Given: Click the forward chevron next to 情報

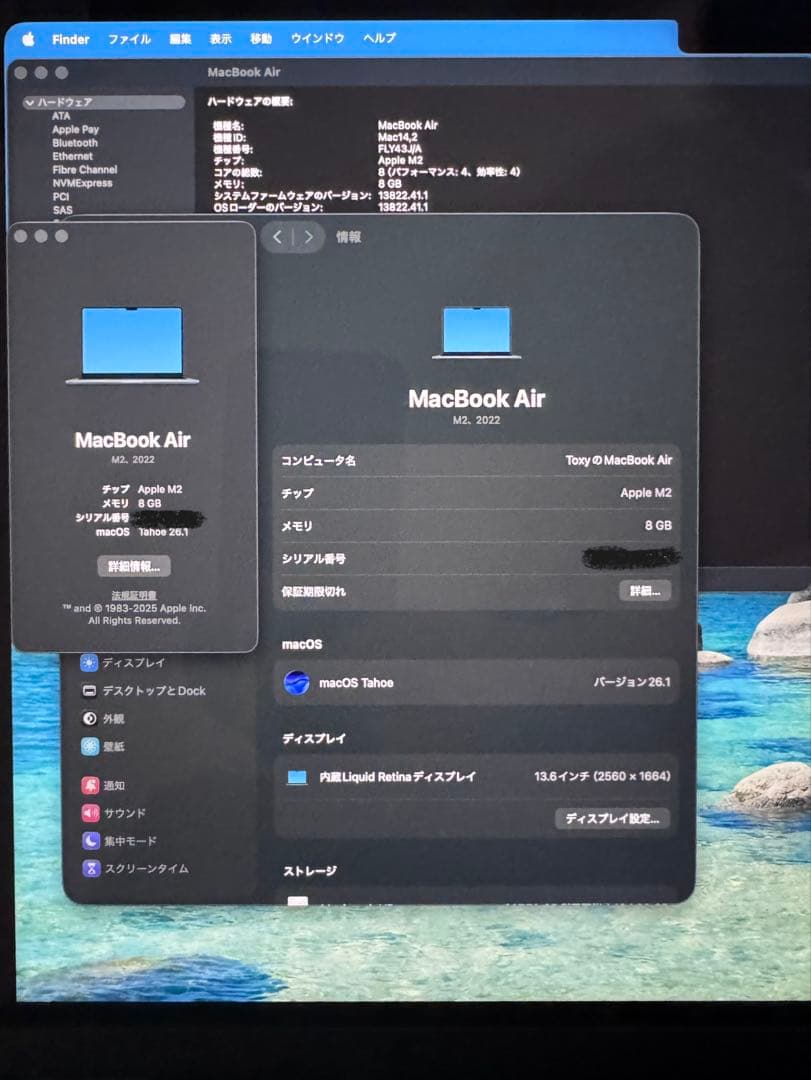Looking at the screenshot, I should point(309,237).
